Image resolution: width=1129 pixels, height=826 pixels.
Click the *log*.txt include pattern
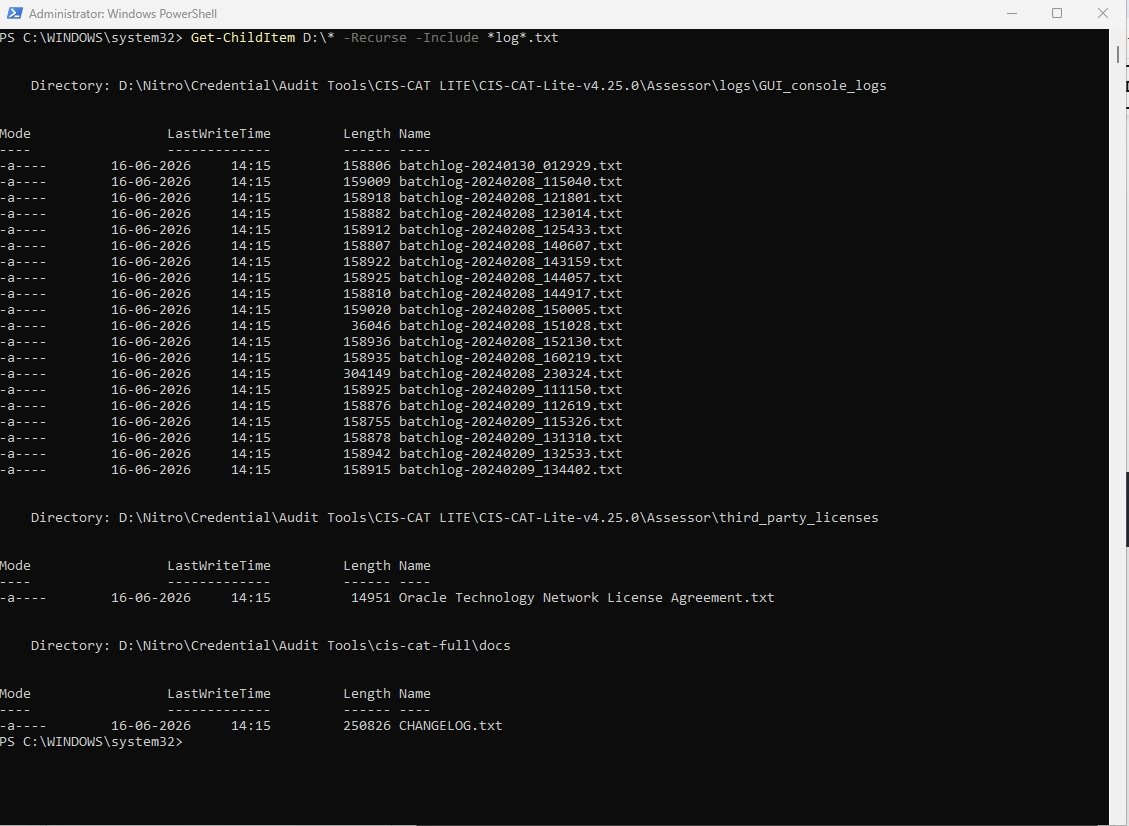tap(523, 37)
